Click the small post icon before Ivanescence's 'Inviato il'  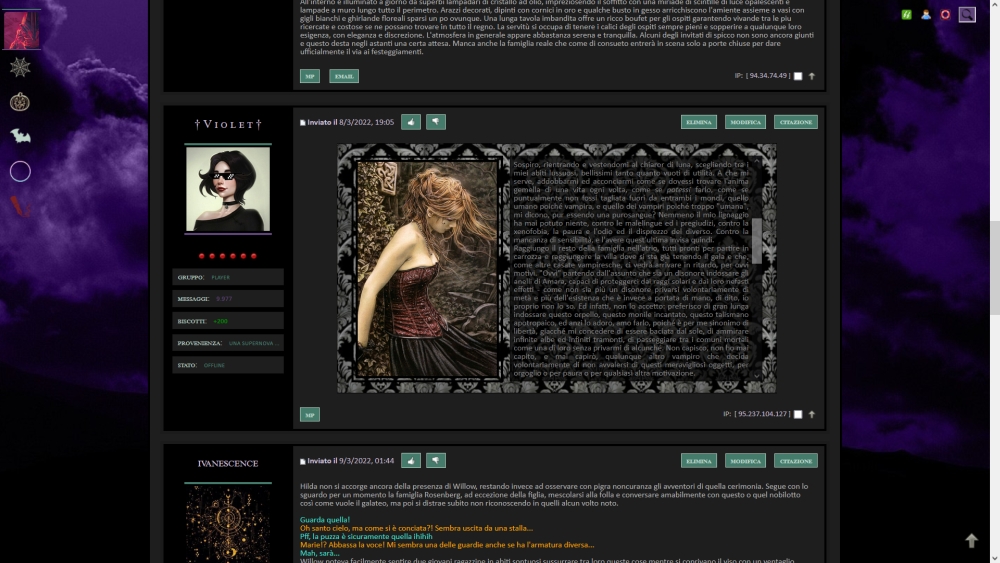click(303, 461)
